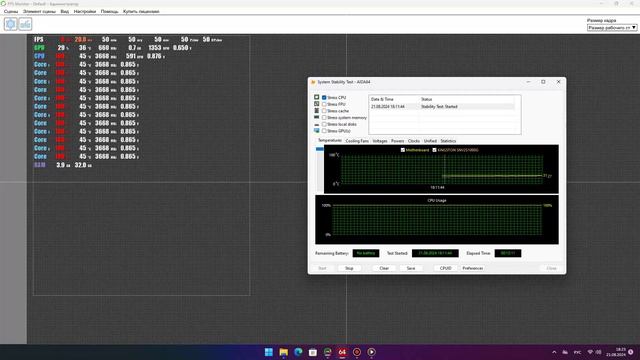This screenshot has height=360, width=640.
Task: Enable Stress GPU(s) checkbox
Action: coord(324,131)
